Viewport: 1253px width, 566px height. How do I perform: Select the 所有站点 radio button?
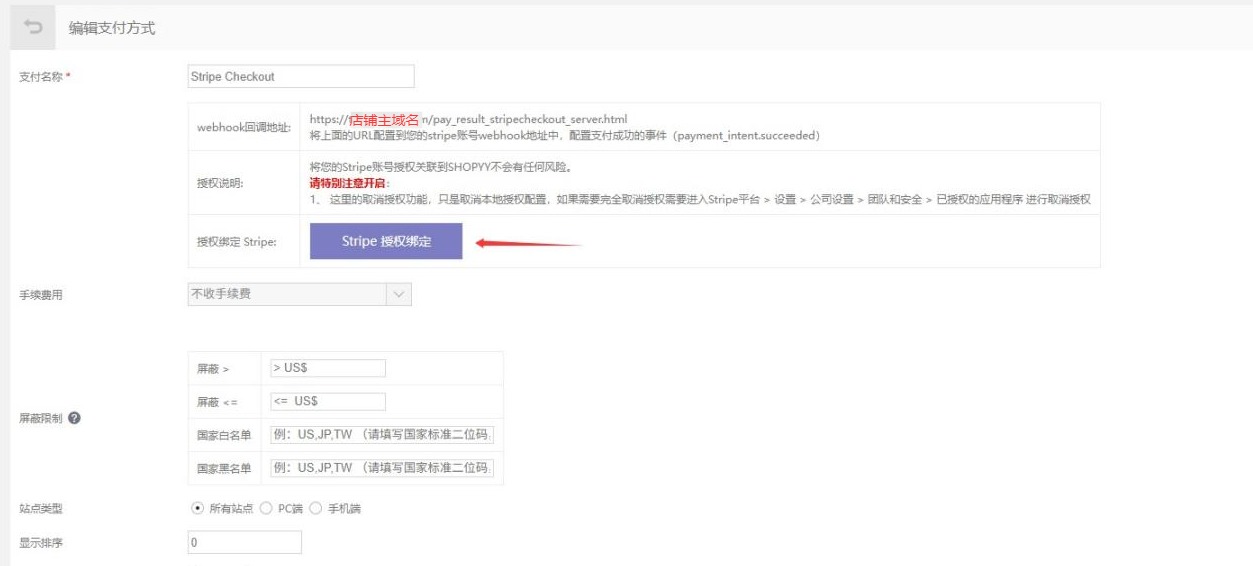point(198,509)
